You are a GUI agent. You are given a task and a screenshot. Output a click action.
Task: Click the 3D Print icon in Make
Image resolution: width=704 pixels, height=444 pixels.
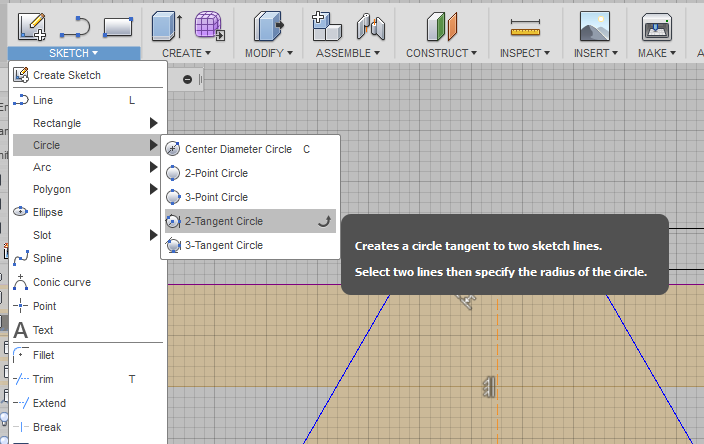tap(656, 25)
